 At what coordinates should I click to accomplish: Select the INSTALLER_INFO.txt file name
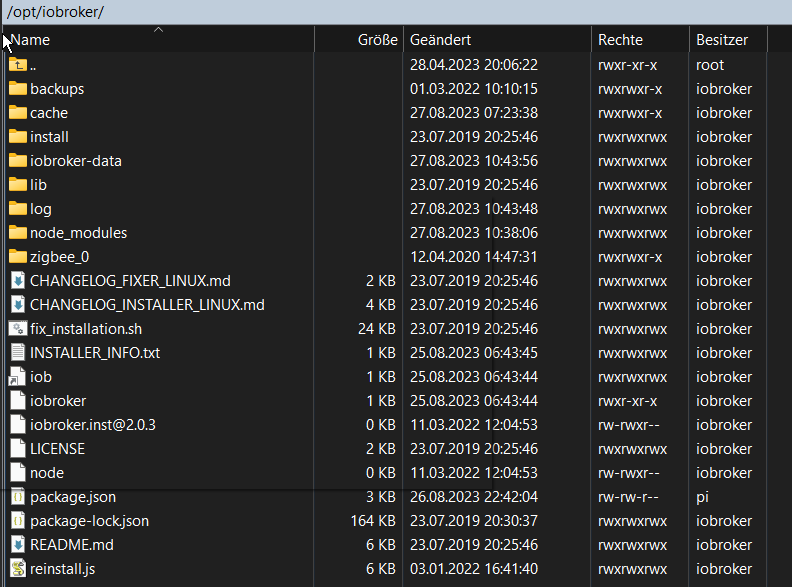coord(95,353)
